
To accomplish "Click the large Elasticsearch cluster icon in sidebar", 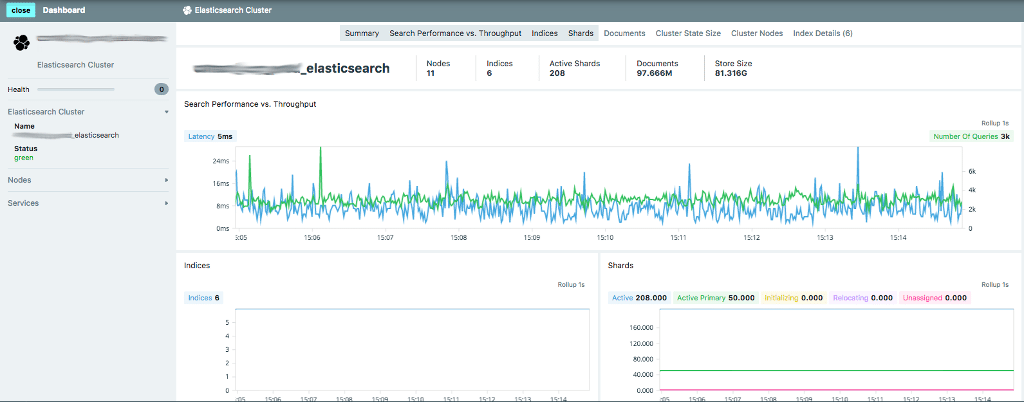I will pos(21,42).
